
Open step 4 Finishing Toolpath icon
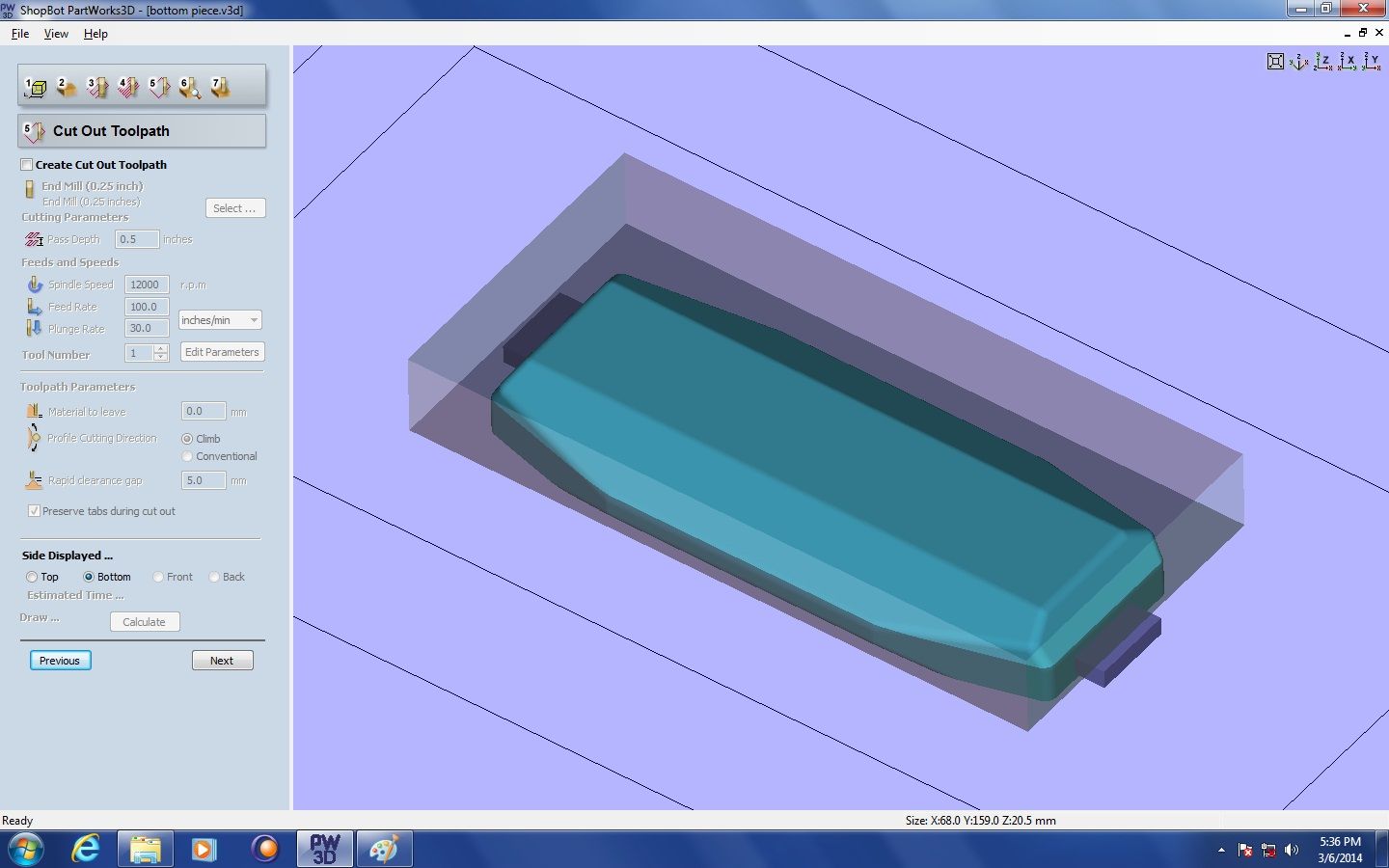(126, 87)
